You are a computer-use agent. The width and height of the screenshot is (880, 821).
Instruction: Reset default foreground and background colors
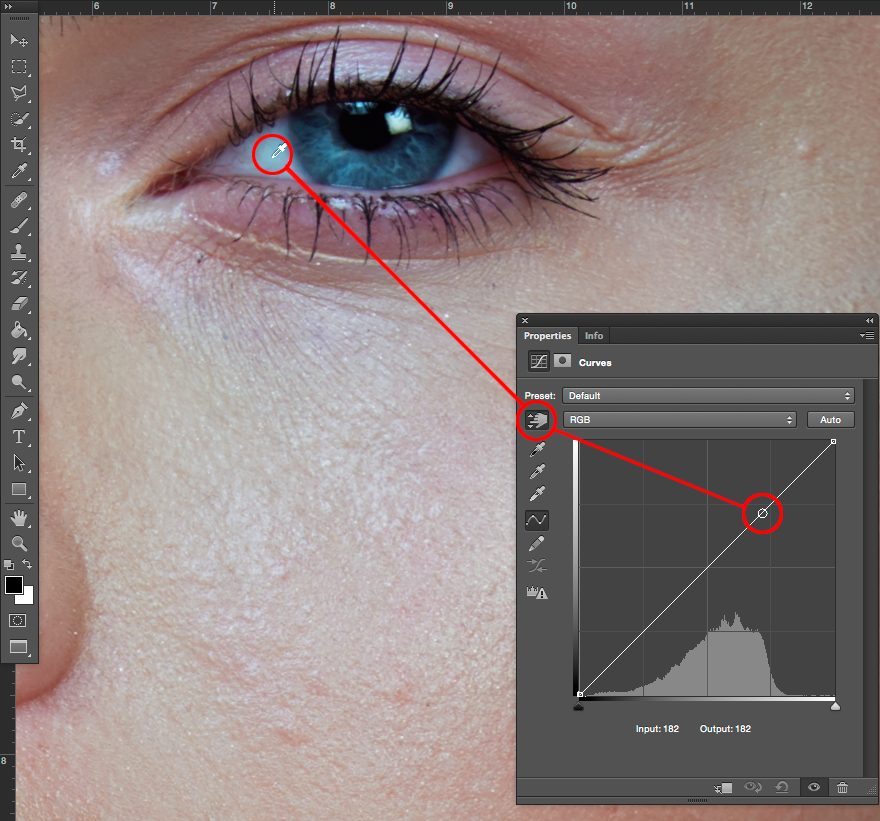tap(8, 565)
